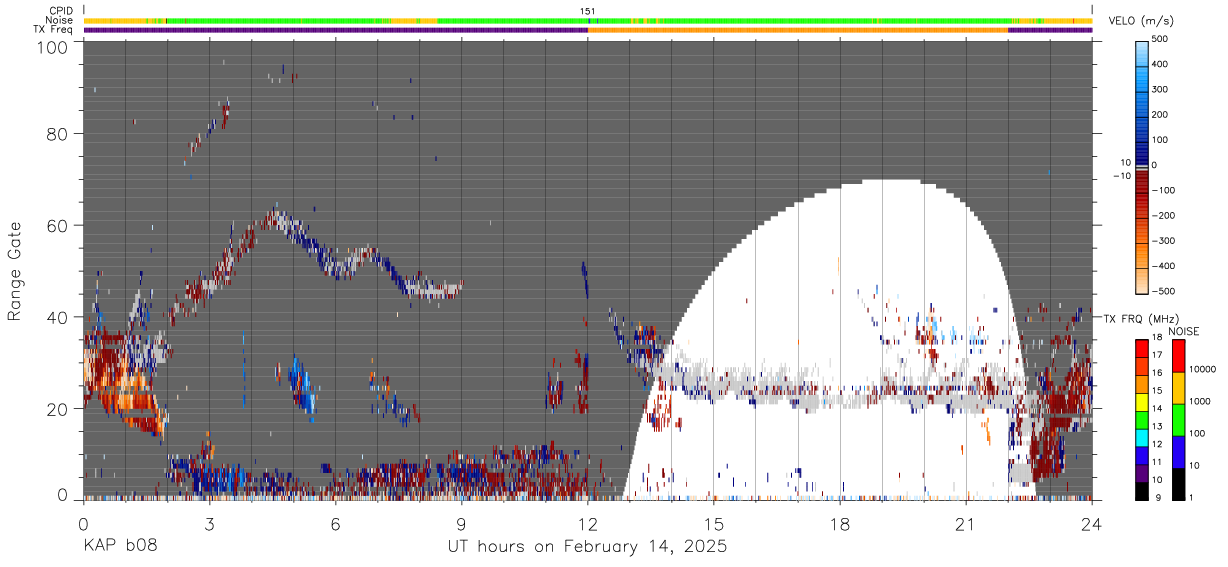Screen dimensions: 1228x567
Task: Click the '21' UT hour tick label
Action: click(x=966, y=524)
